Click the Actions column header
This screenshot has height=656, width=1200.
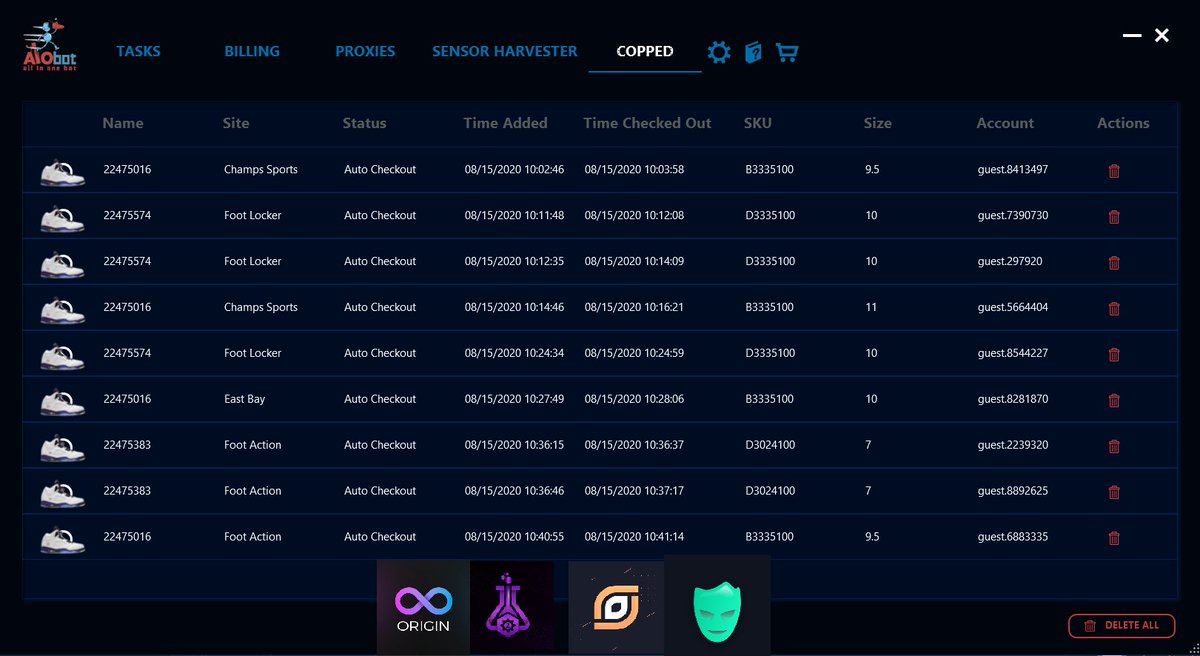[x=1123, y=123]
